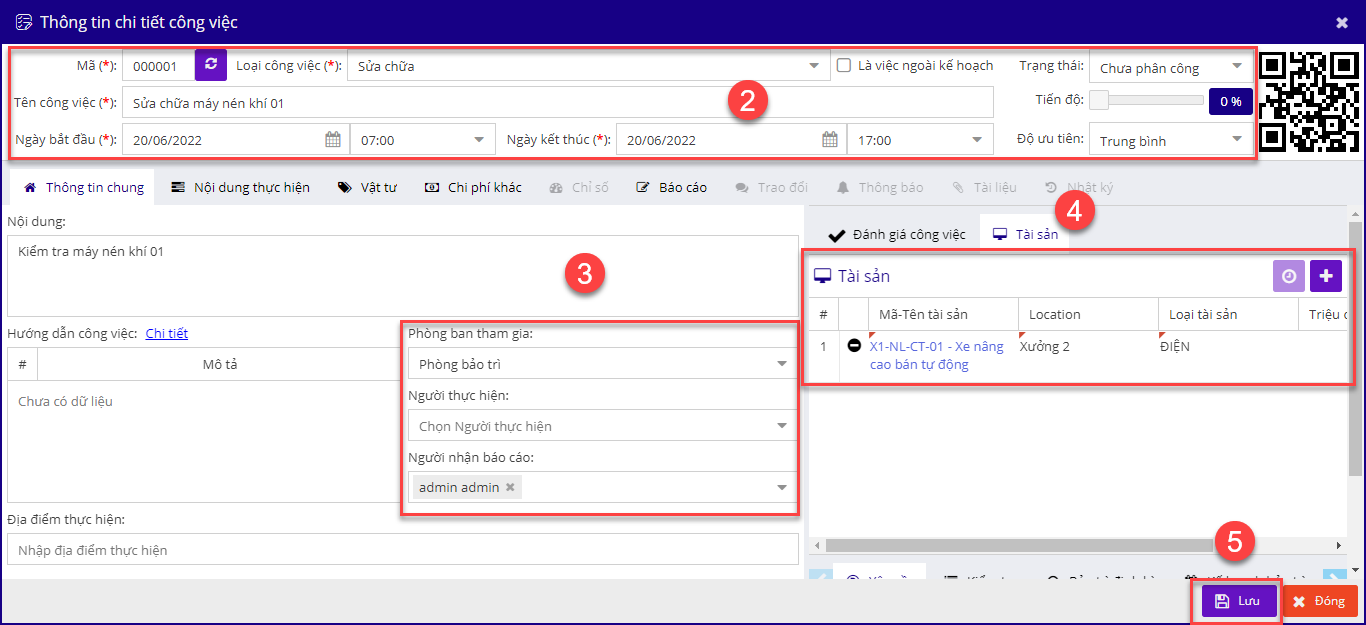Viewport: 1366px width, 625px height.
Task: Expand 'Người nhận báo cáo' dropdown
Action: coord(603,487)
